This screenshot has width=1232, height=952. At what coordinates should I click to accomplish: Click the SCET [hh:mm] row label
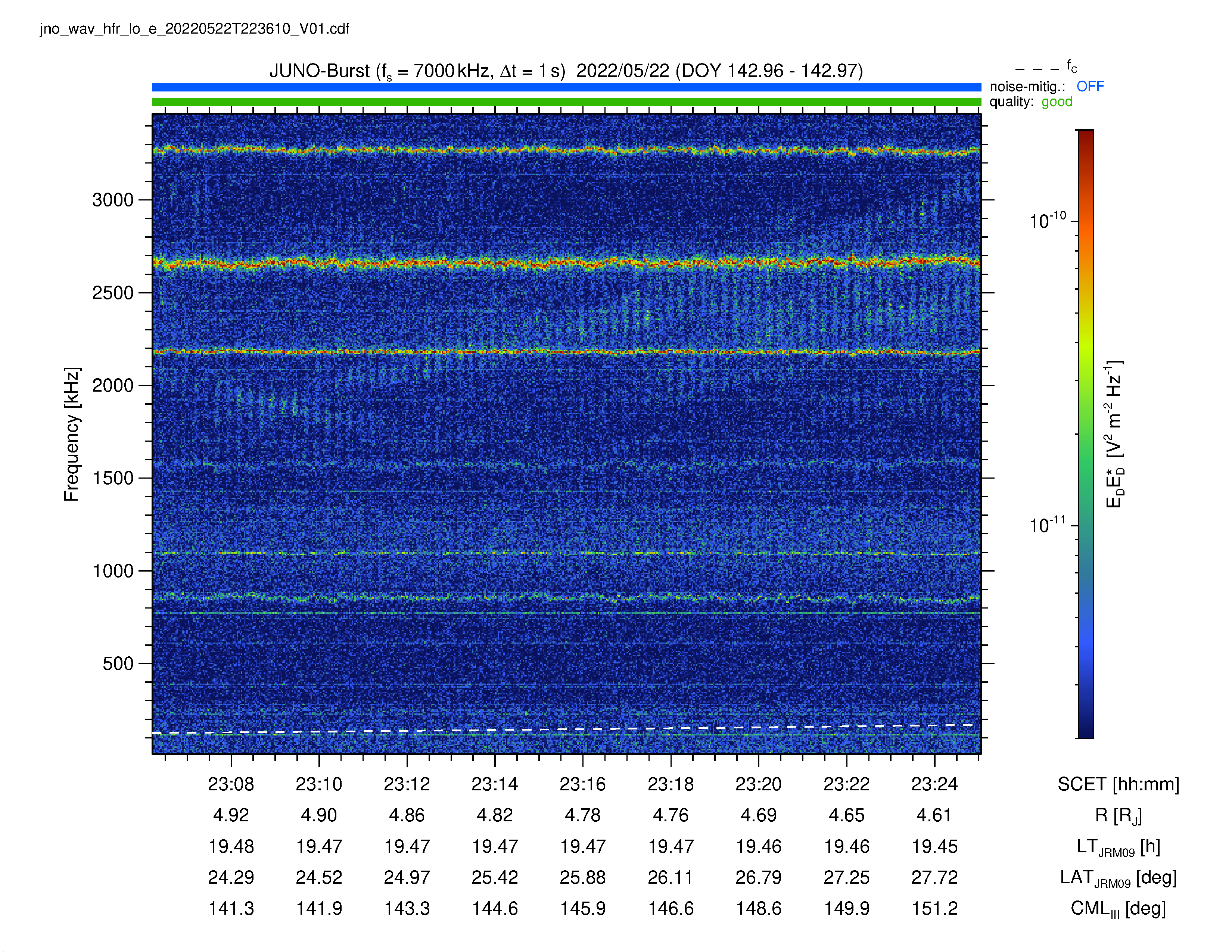(1118, 784)
